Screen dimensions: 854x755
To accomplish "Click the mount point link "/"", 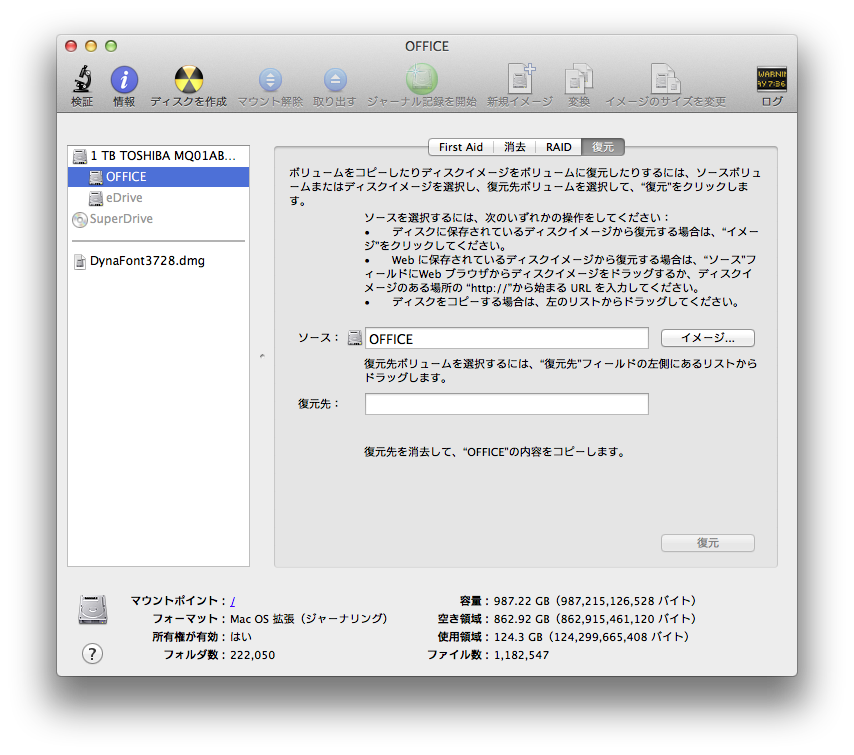I will pos(233,601).
